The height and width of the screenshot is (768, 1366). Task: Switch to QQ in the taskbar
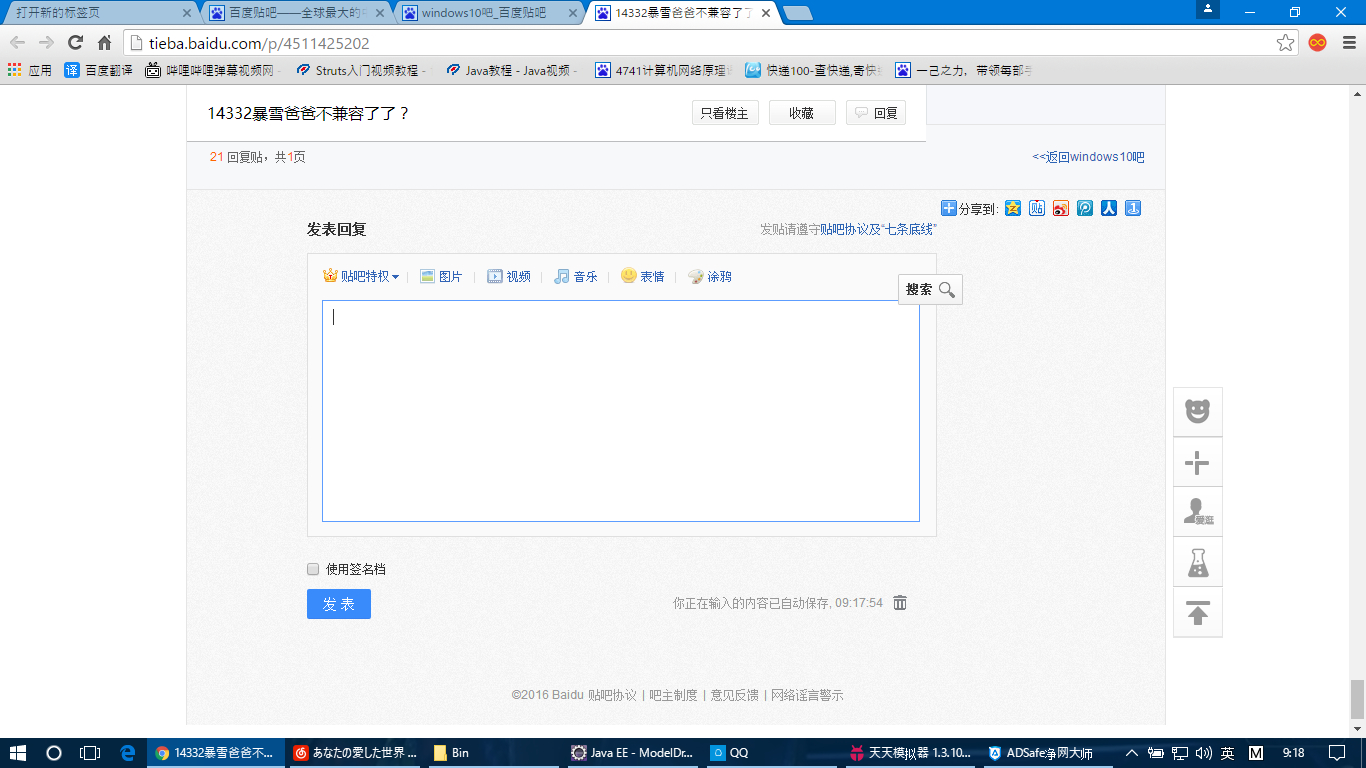pos(772,753)
